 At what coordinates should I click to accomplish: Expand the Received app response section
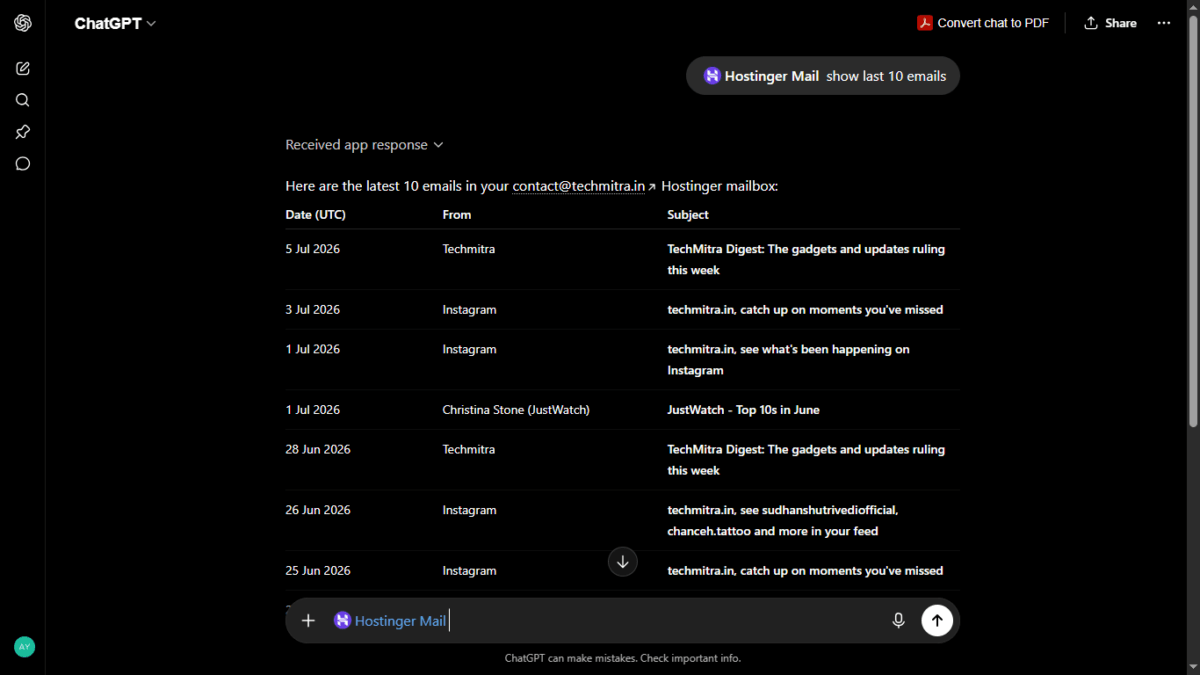[x=364, y=145]
